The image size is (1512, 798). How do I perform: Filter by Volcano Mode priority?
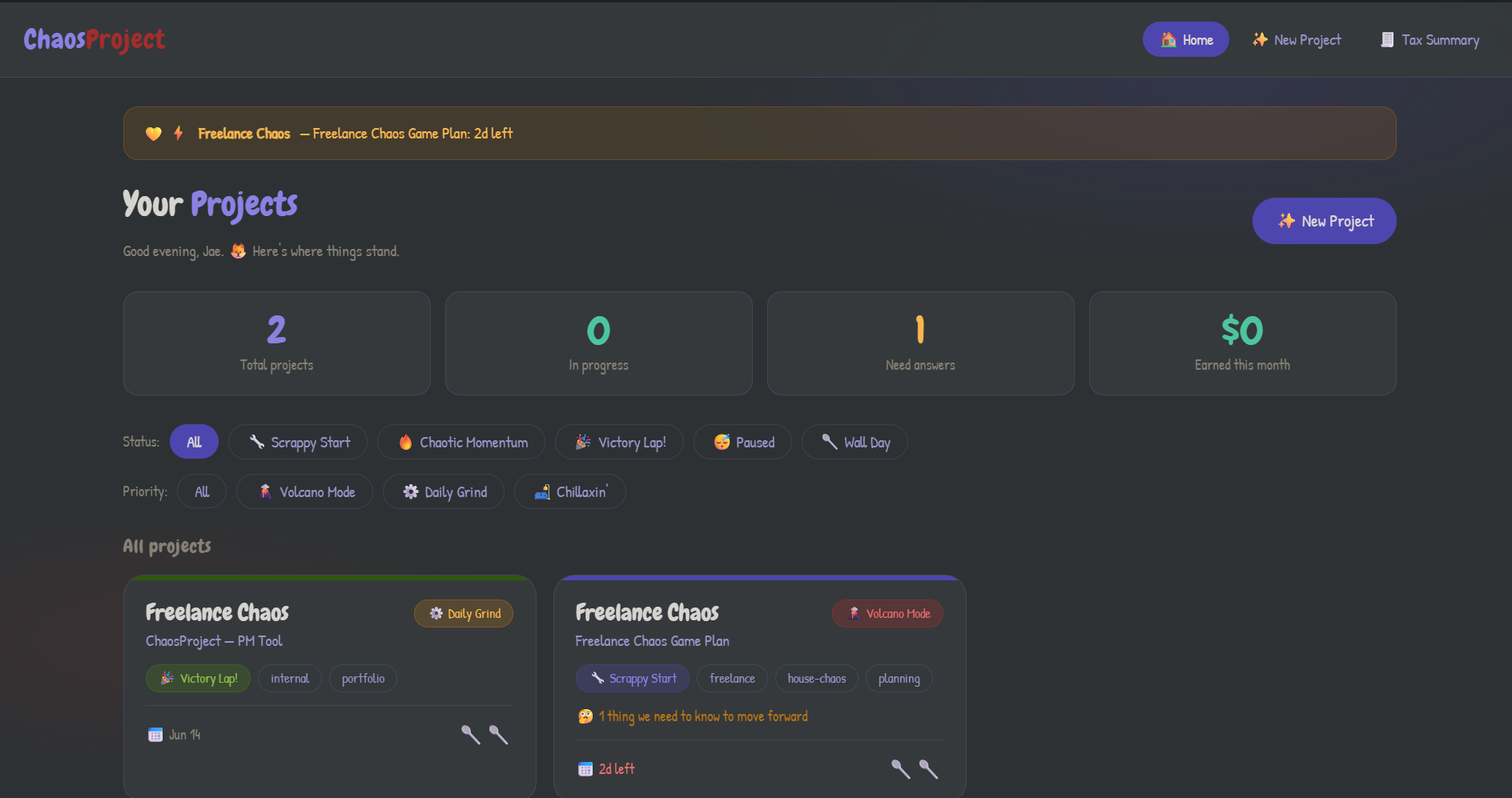point(304,491)
